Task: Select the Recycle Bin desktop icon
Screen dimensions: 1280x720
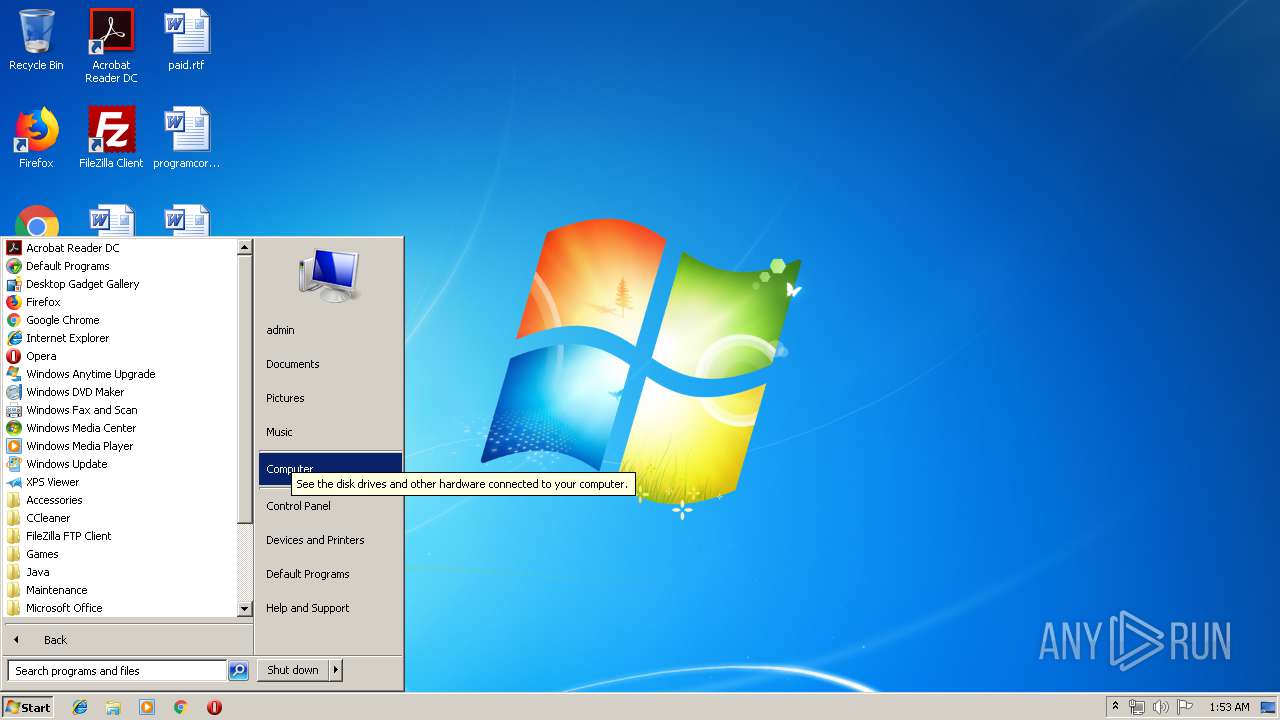Action: [x=36, y=40]
